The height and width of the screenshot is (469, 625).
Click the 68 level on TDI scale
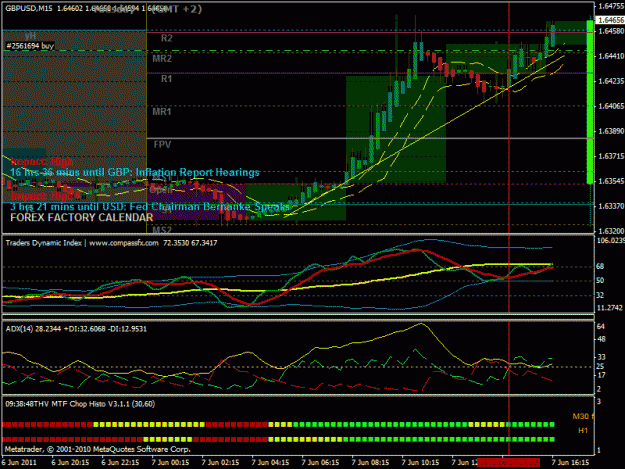(600, 267)
